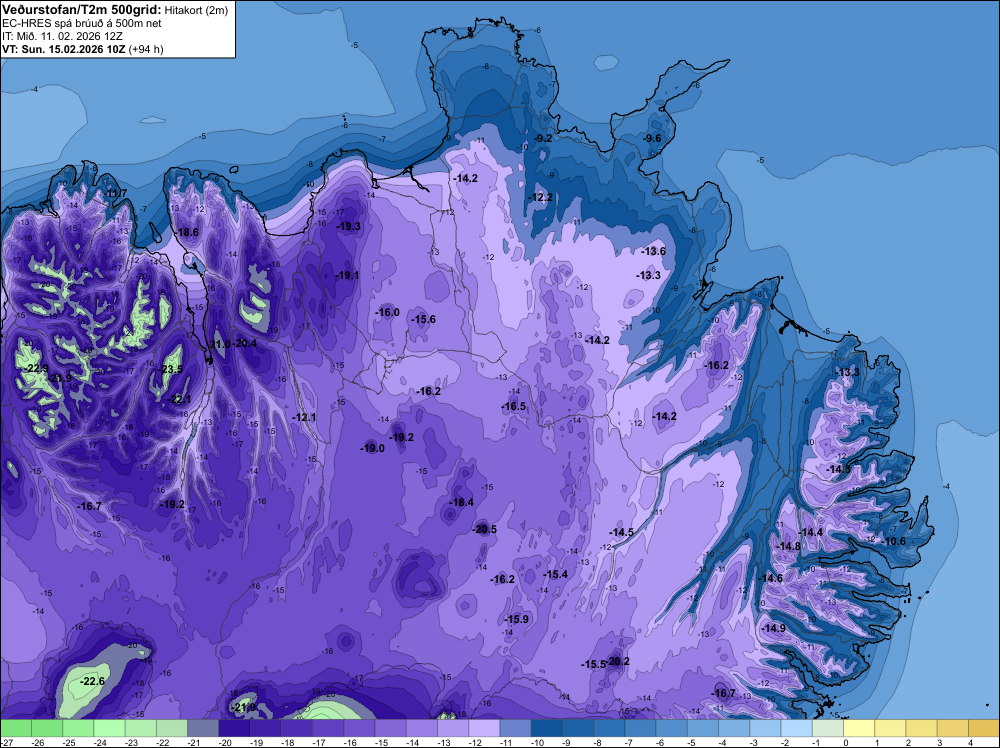Viewport: 1000px width, 748px height.
Task: Select the -9.6 coastal temperature value
Action: [651, 138]
